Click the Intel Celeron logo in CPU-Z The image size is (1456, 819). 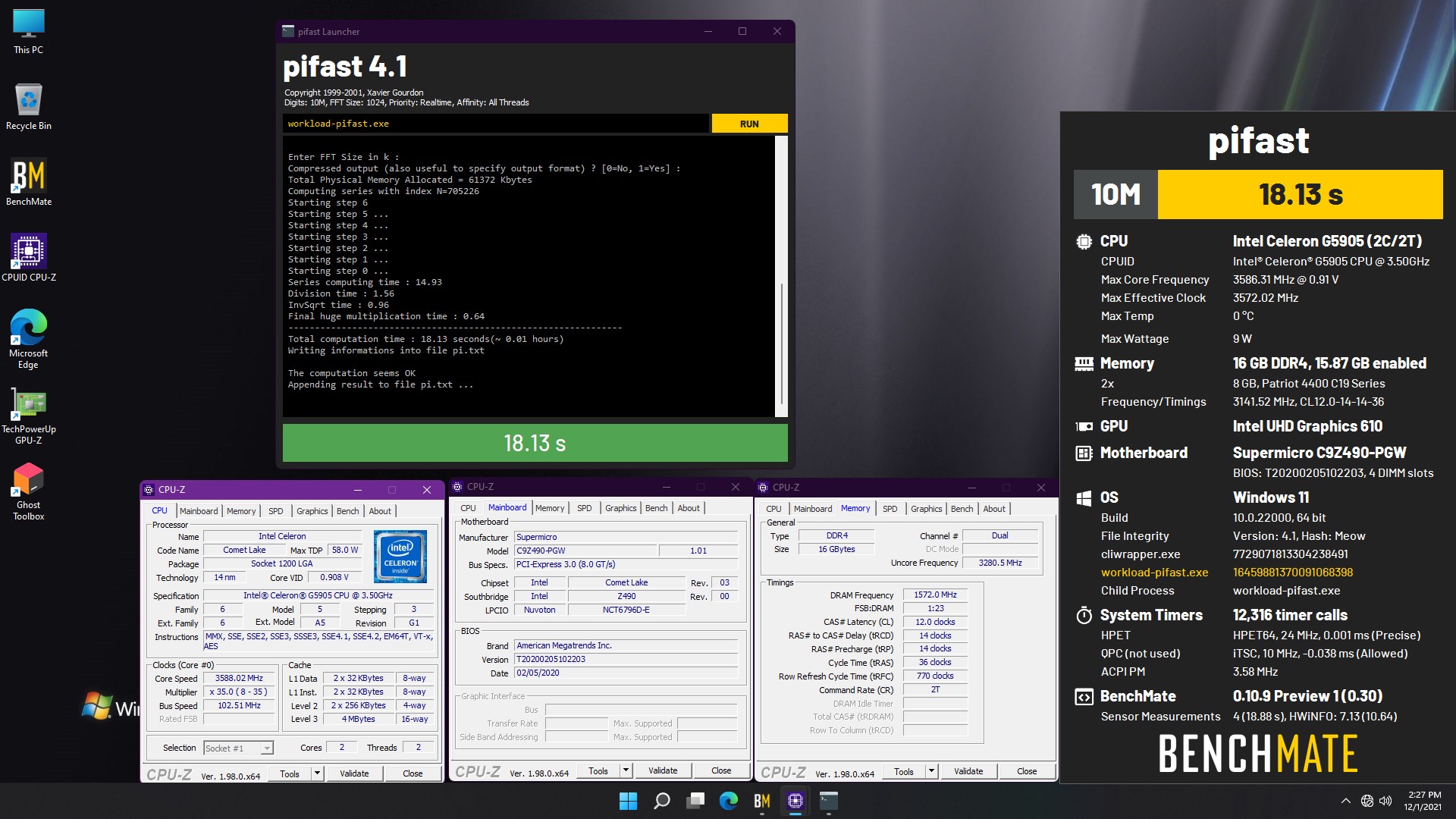pyautogui.click(x=400, y=557)
